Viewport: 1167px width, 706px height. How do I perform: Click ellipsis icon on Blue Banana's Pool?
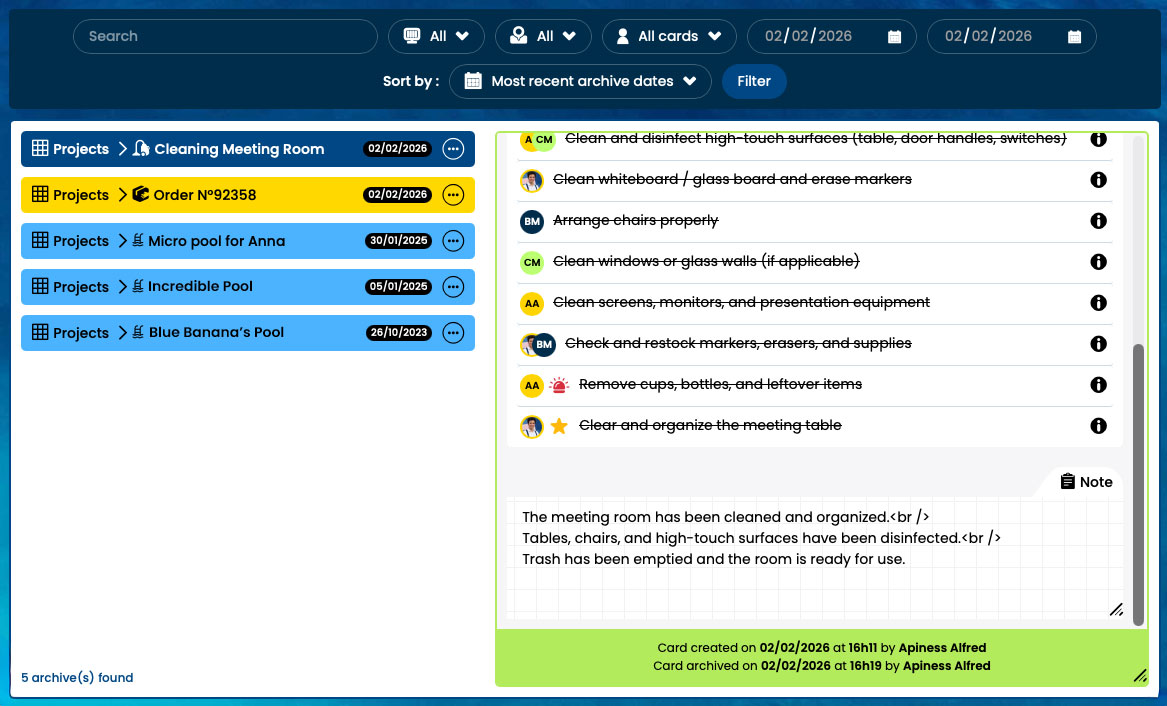[453, 332]
